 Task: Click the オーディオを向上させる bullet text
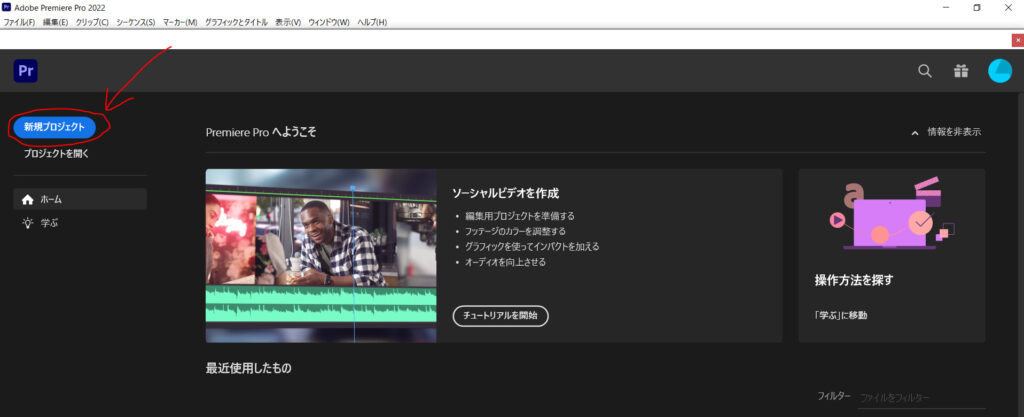coord(505,262)
